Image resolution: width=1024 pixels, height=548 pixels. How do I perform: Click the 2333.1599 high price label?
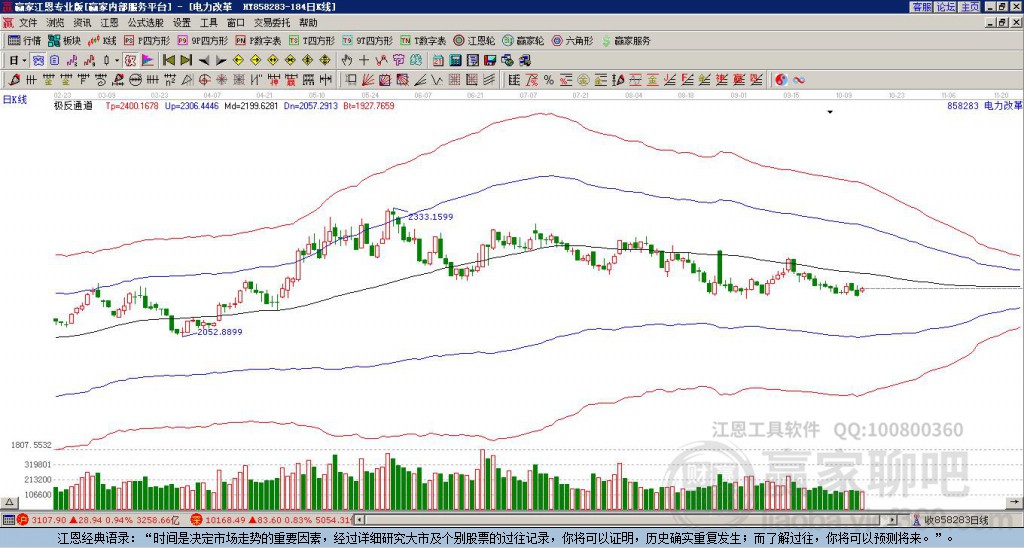pyautogui.click(x=430, y=217)
